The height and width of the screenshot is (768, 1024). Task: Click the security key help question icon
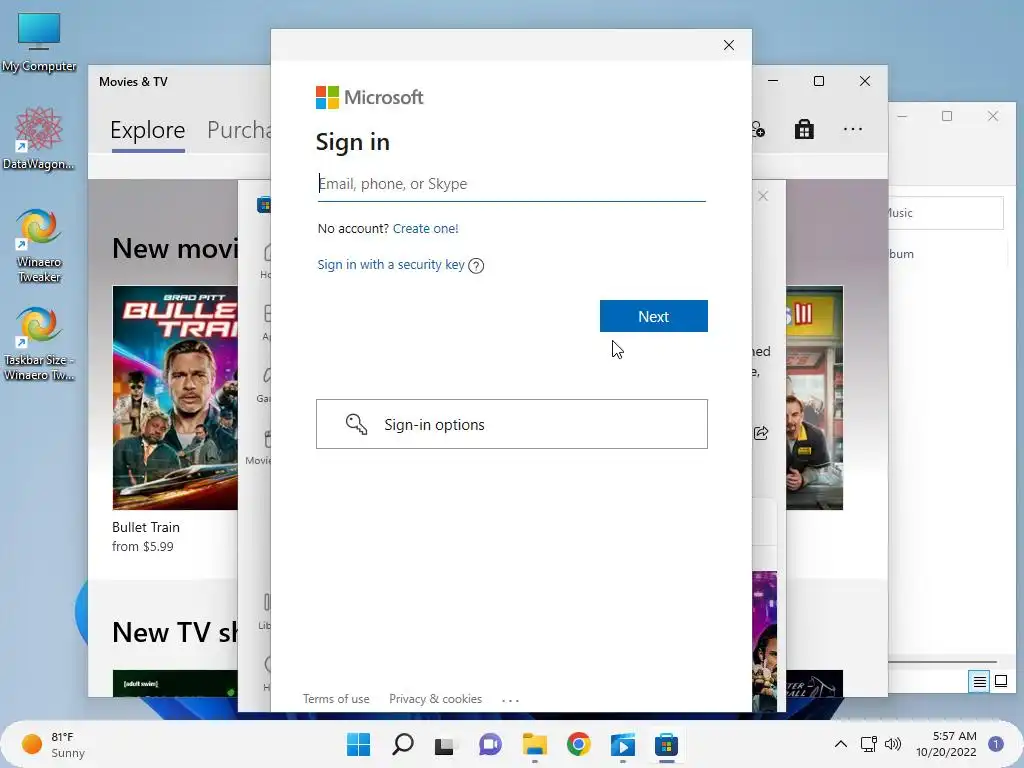476,266
